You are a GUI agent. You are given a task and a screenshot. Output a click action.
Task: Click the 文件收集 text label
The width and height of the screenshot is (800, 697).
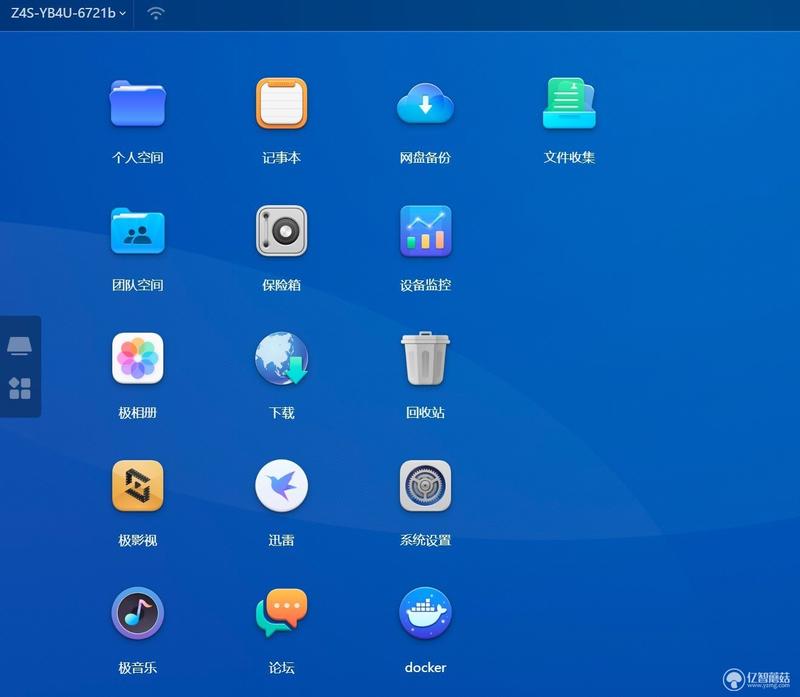(569, 157)
